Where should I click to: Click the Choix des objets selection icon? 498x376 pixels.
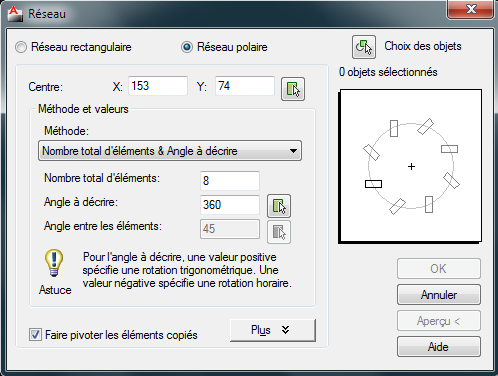click(364, 47)
